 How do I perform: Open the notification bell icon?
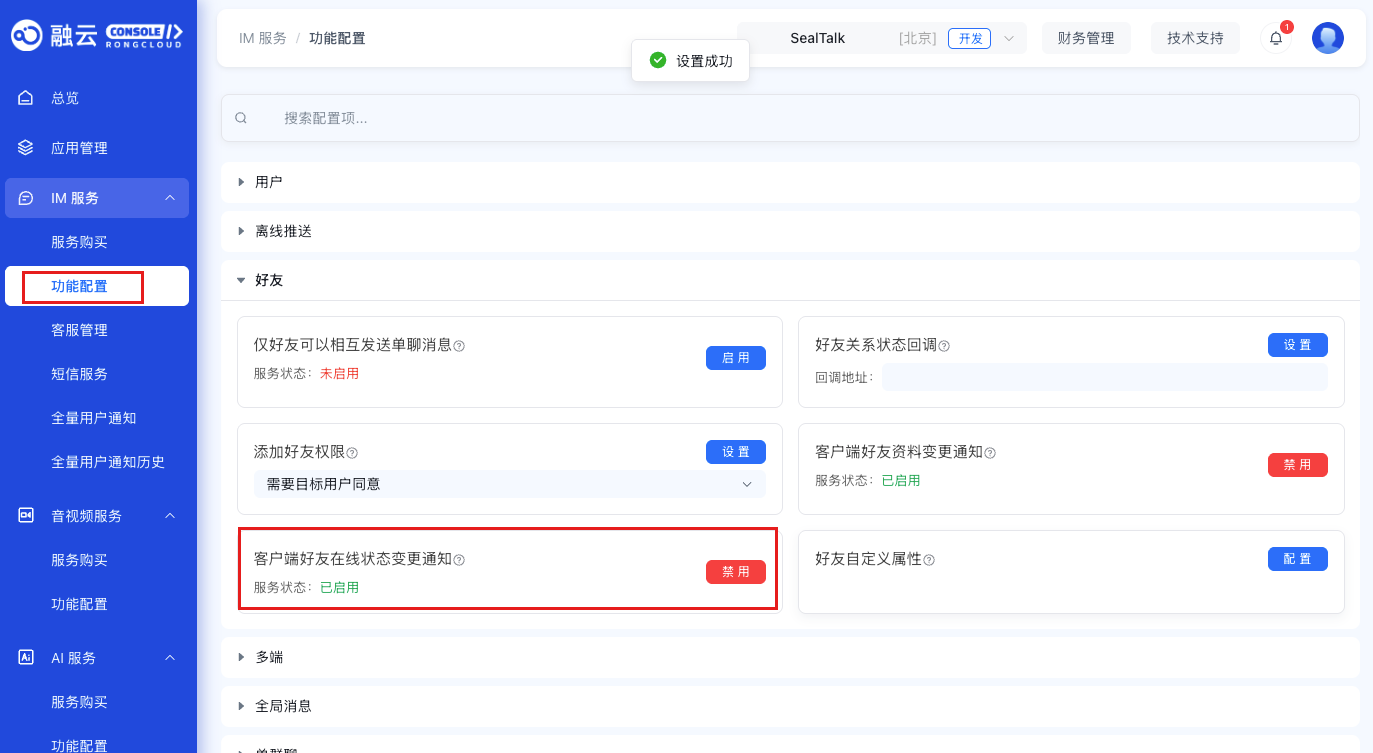point(1274,37)
